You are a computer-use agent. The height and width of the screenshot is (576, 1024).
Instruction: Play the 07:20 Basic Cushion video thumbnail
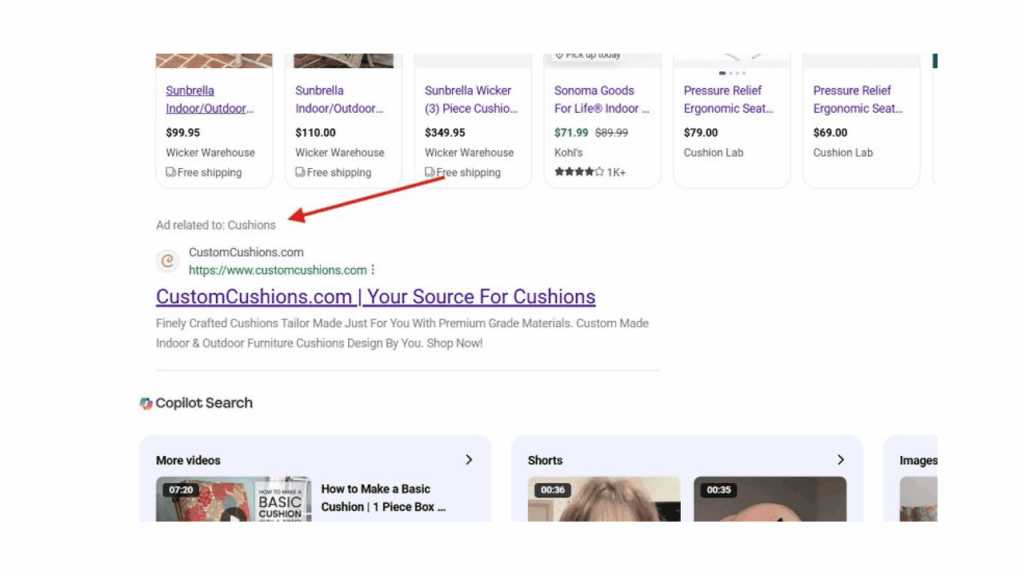233,499
